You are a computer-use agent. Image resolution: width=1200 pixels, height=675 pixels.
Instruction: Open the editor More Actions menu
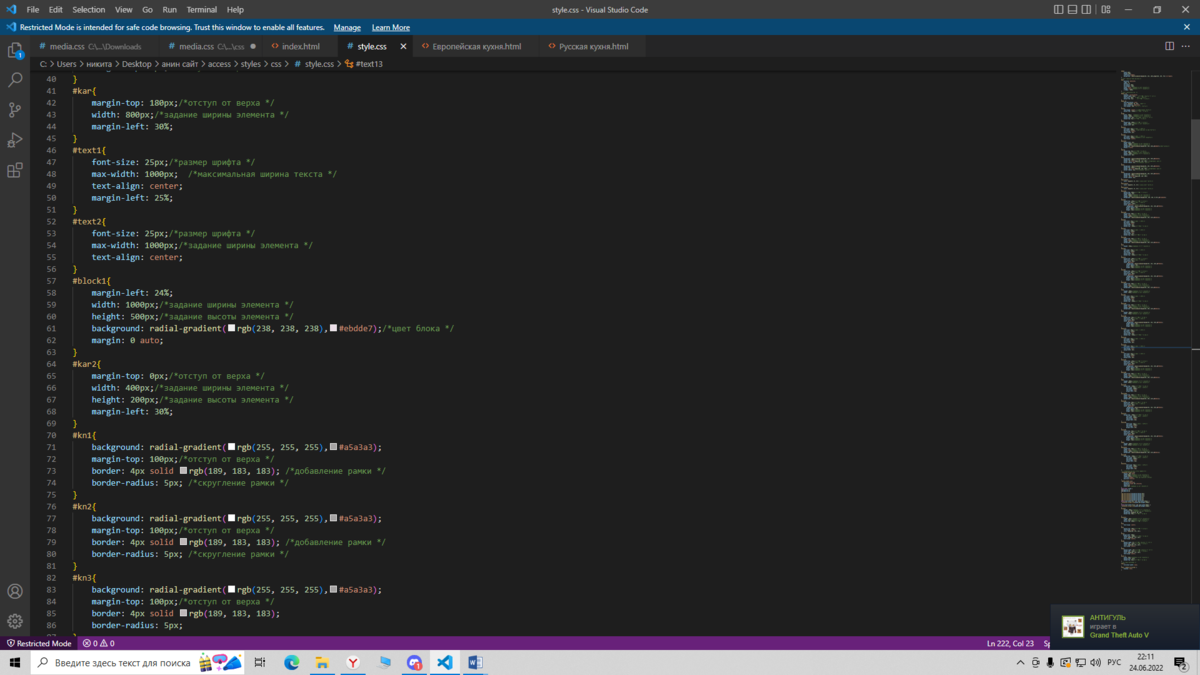(x=1186, y=46)
